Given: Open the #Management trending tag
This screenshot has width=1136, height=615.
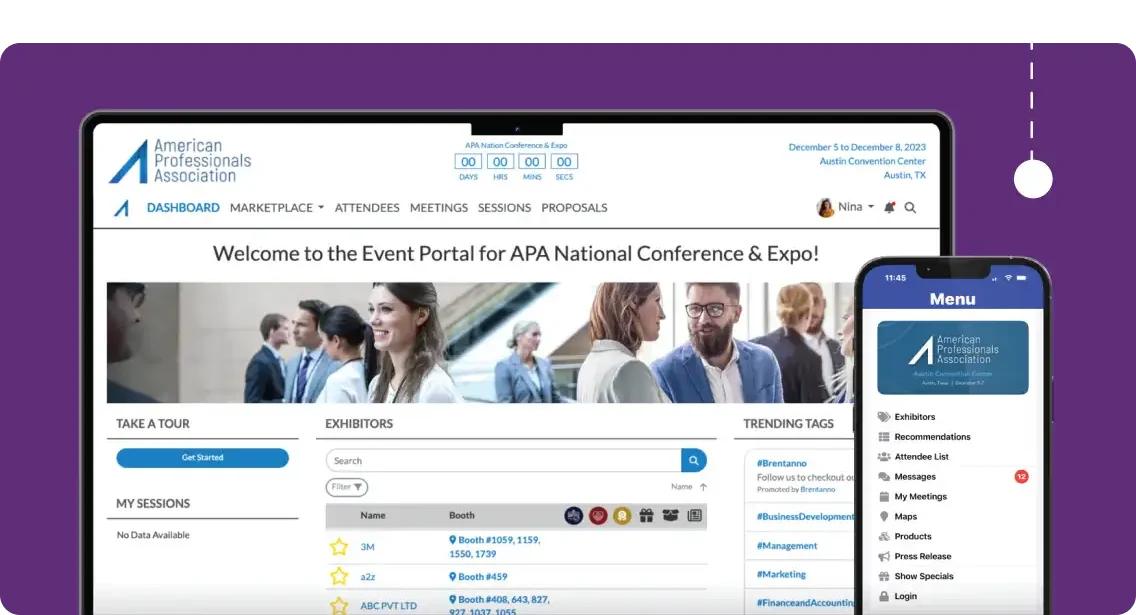Looking at the screenshot, I should [x=787, y=546].
